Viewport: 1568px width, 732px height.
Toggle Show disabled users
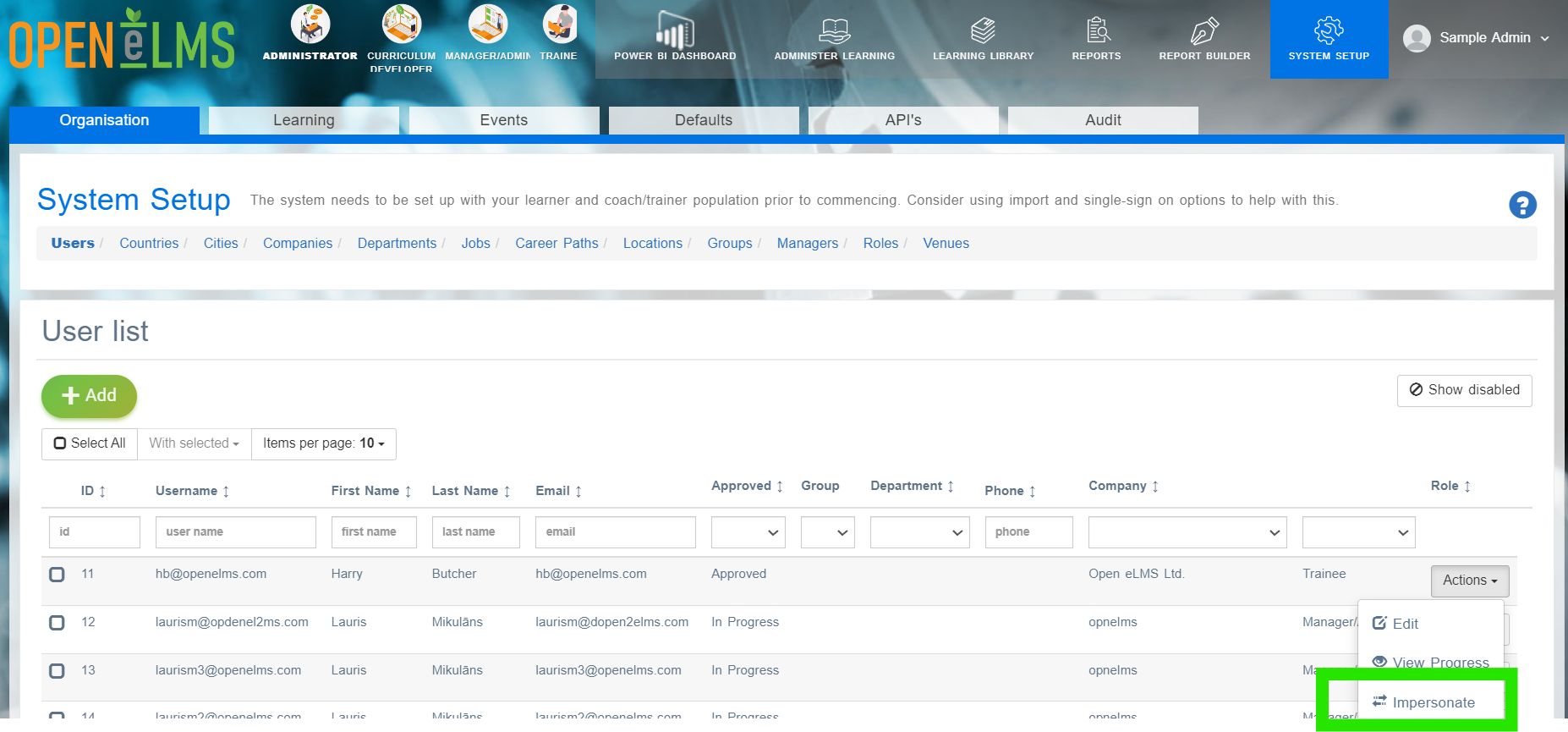[1464, 390]
